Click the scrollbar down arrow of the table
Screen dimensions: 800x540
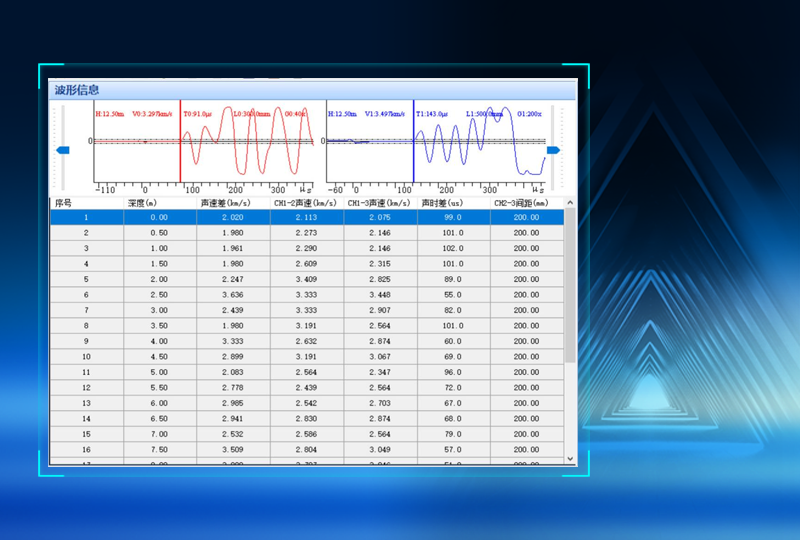(571, 458)
